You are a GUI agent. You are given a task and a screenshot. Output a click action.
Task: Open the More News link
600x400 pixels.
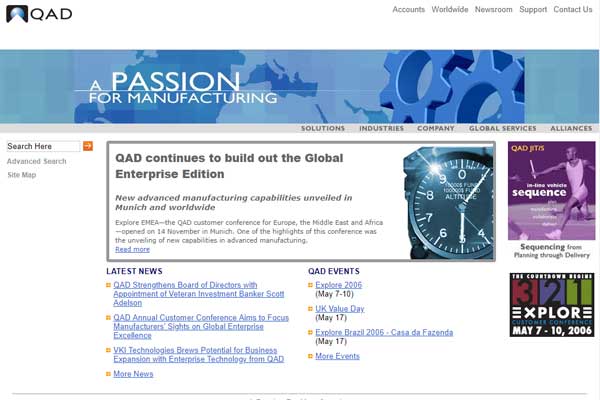133,374
